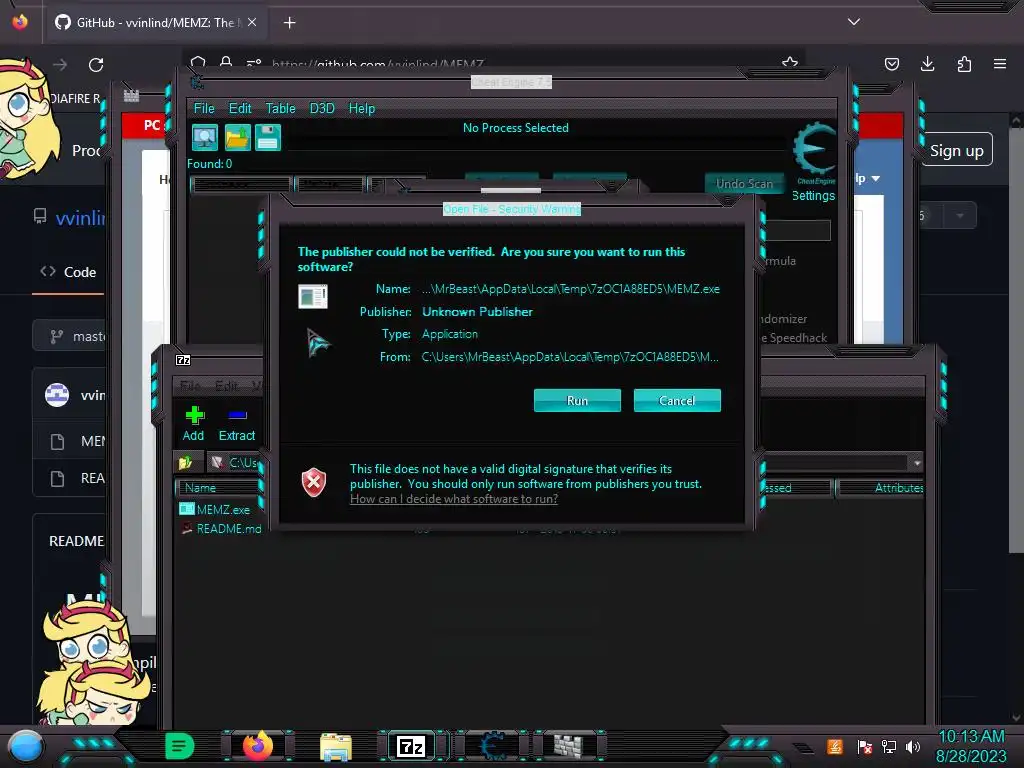
Task: Click the Sign up button on GitHub
Action: pos(957,150)
